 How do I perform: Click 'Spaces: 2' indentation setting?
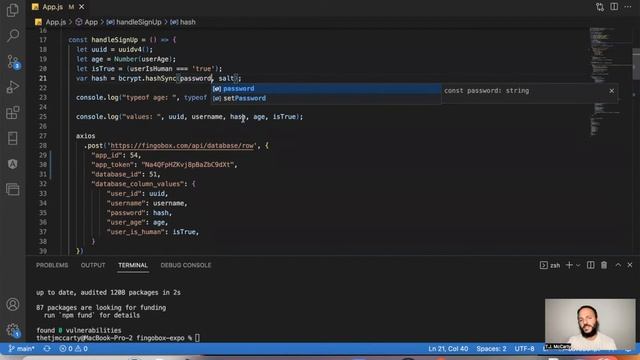coord(491,349)
